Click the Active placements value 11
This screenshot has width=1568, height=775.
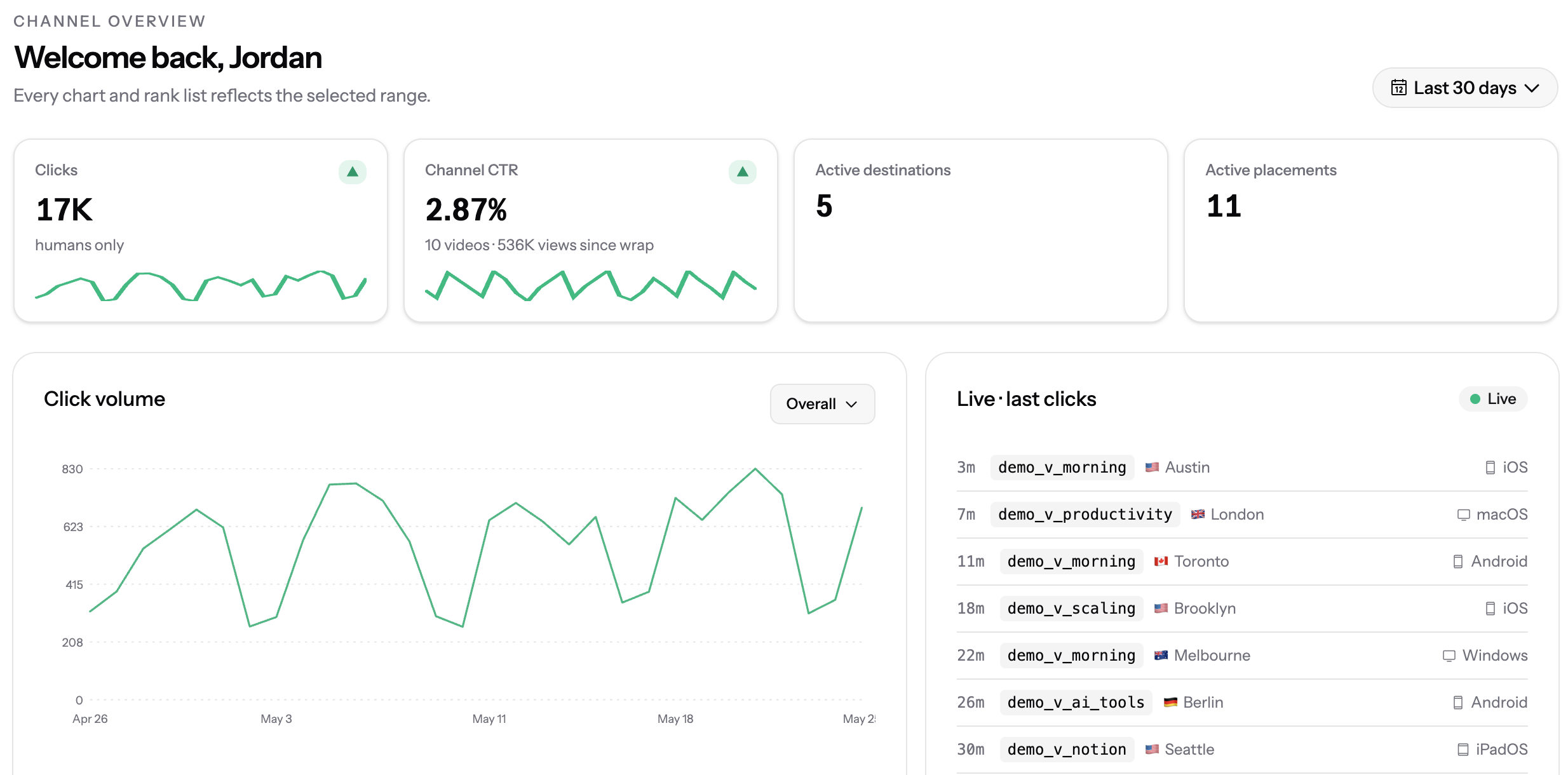(1224, 206)
